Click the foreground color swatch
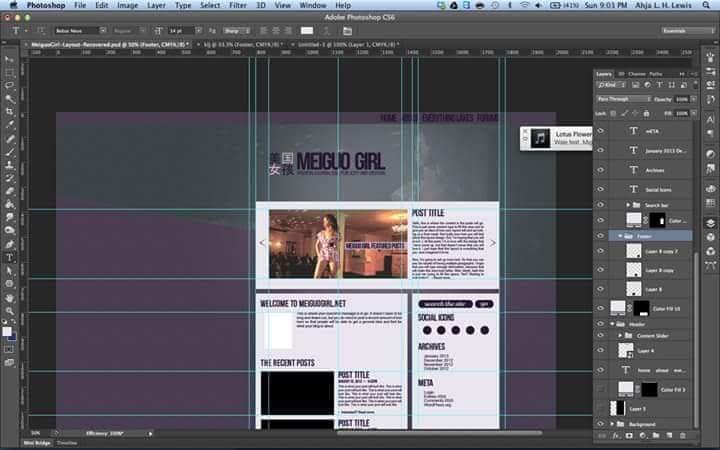The image size is (720, 450). coord(7,332)
